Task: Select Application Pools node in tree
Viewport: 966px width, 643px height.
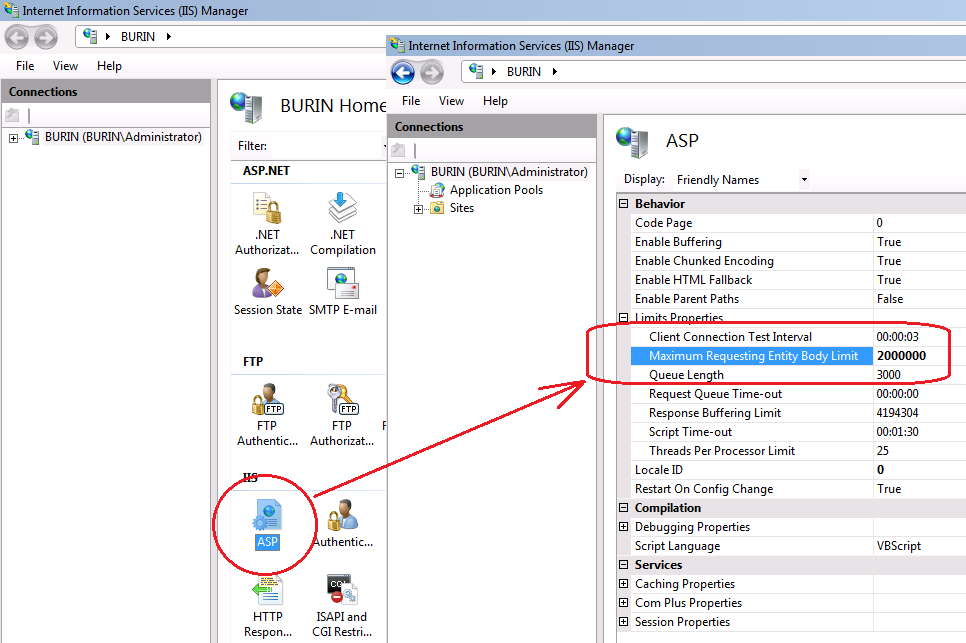Action: pyautogui.click(x=496, y=190)
